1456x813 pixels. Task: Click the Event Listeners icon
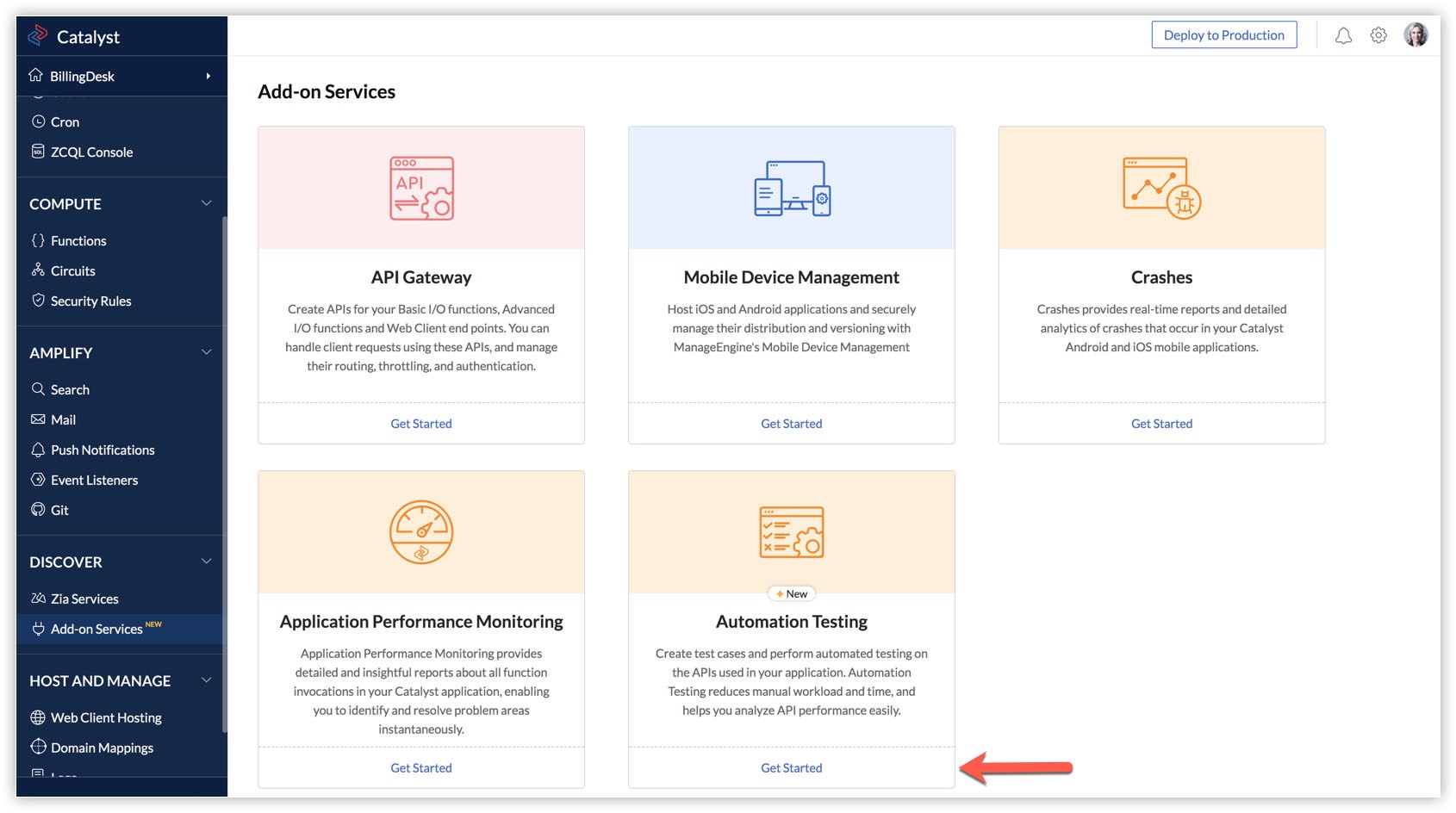click(x=38, y=480)
